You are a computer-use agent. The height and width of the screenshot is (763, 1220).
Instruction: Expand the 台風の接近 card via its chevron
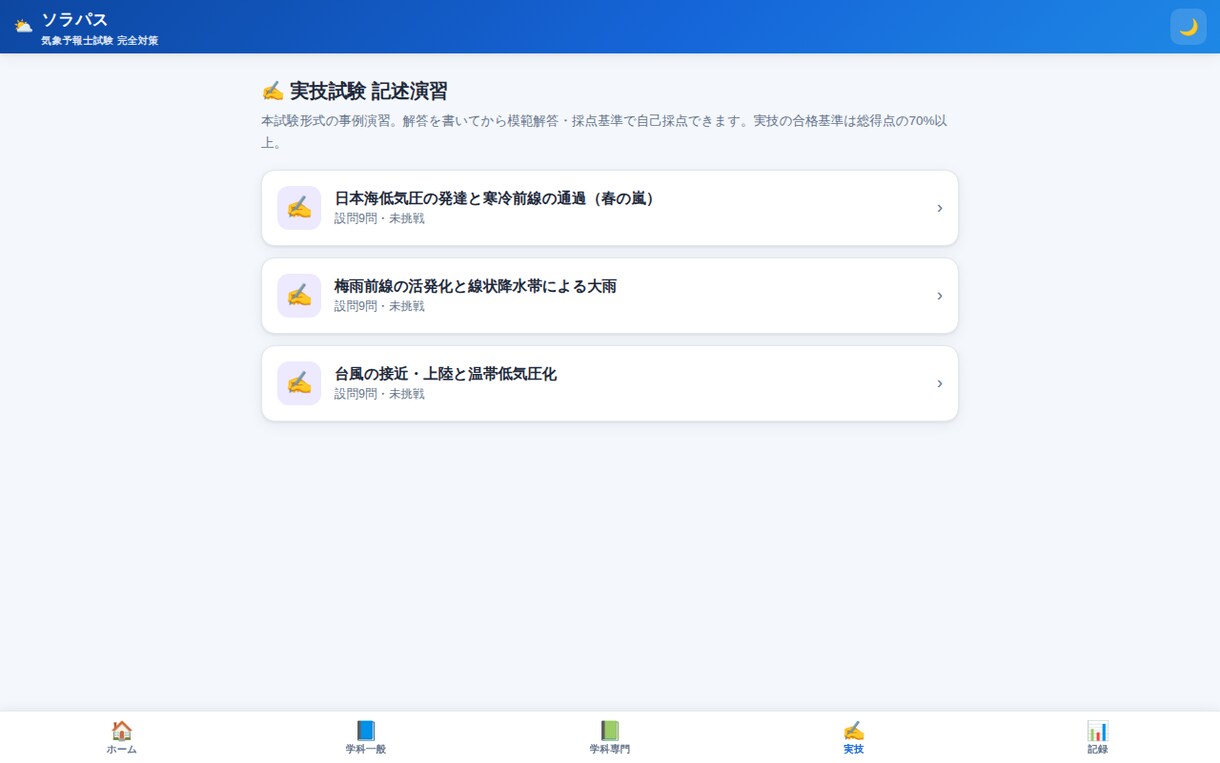[x=939, y=384]
